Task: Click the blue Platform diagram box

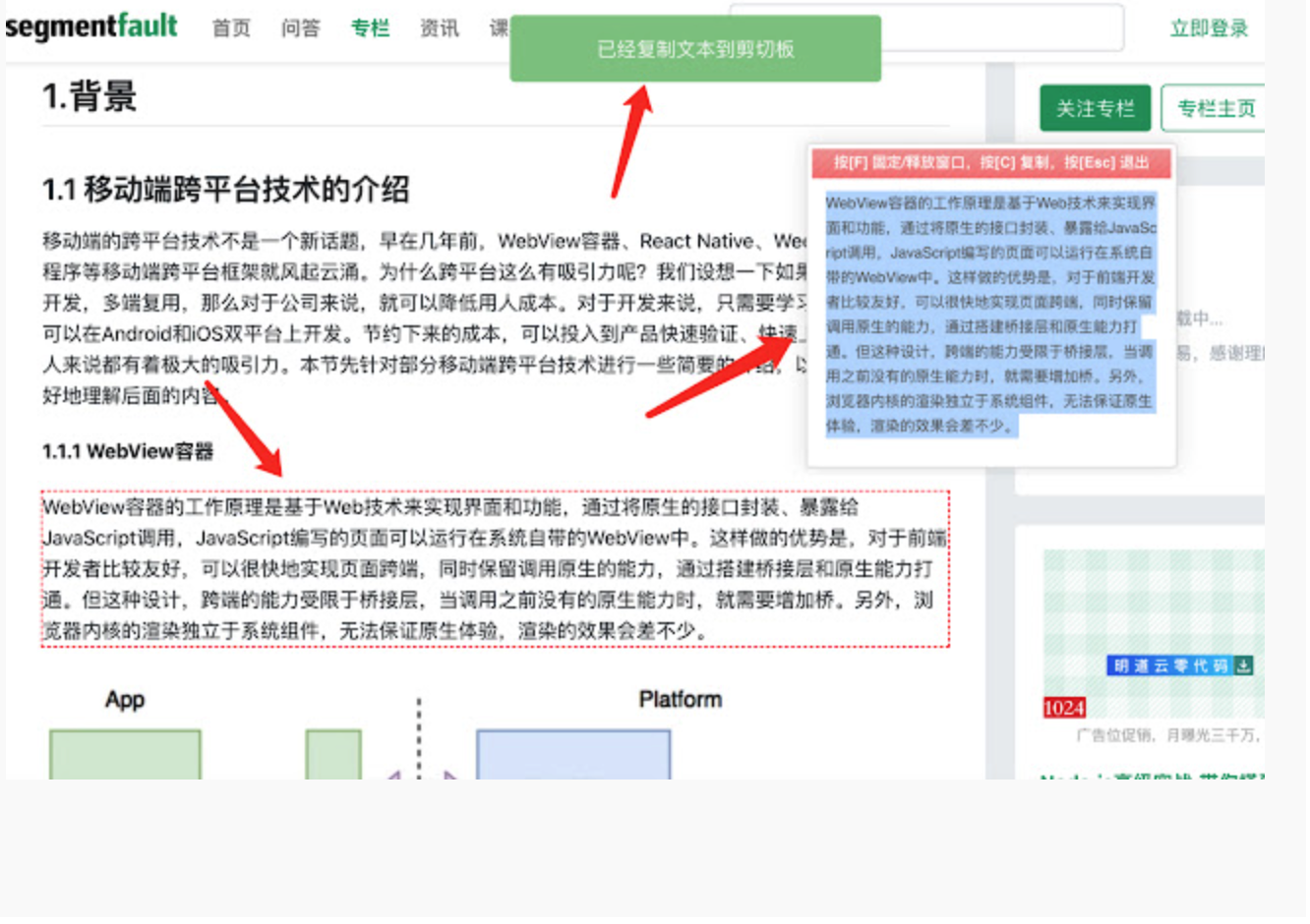Action: click(x=573, y=755)
